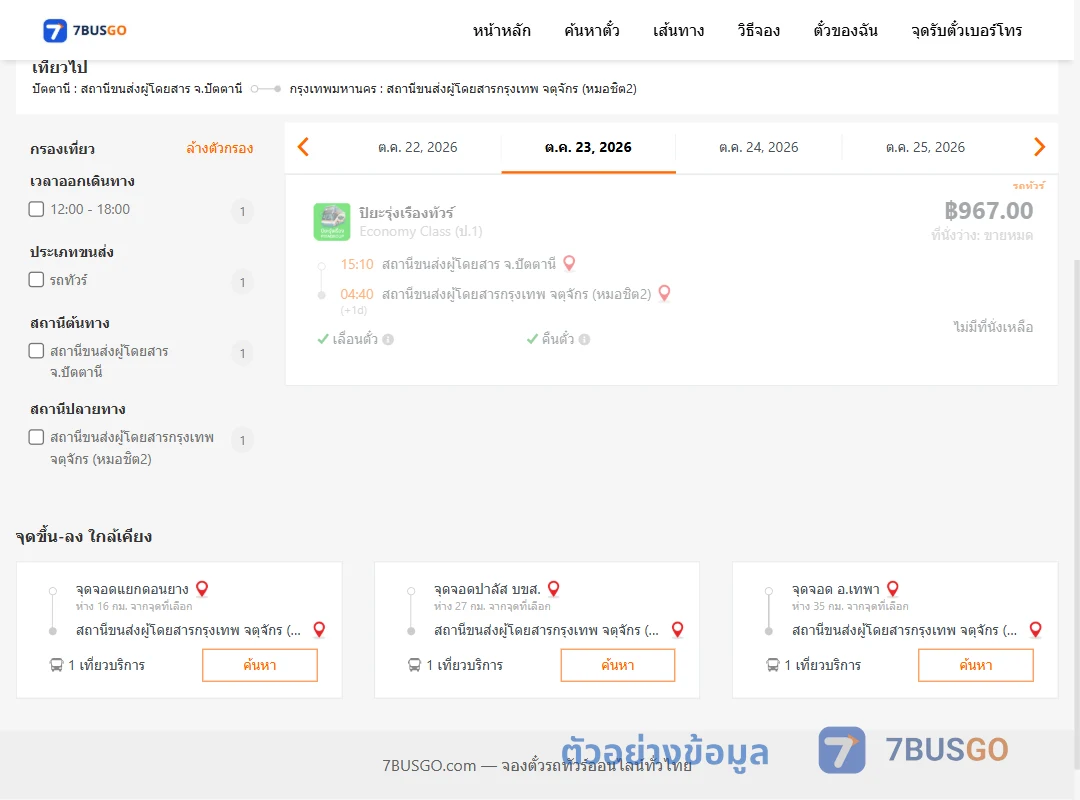Screen dimensions: 1080x800
Task: Open จุดรับตั๋วเบอร์โทร in the top navigation
Action: [x=966, y=30]
